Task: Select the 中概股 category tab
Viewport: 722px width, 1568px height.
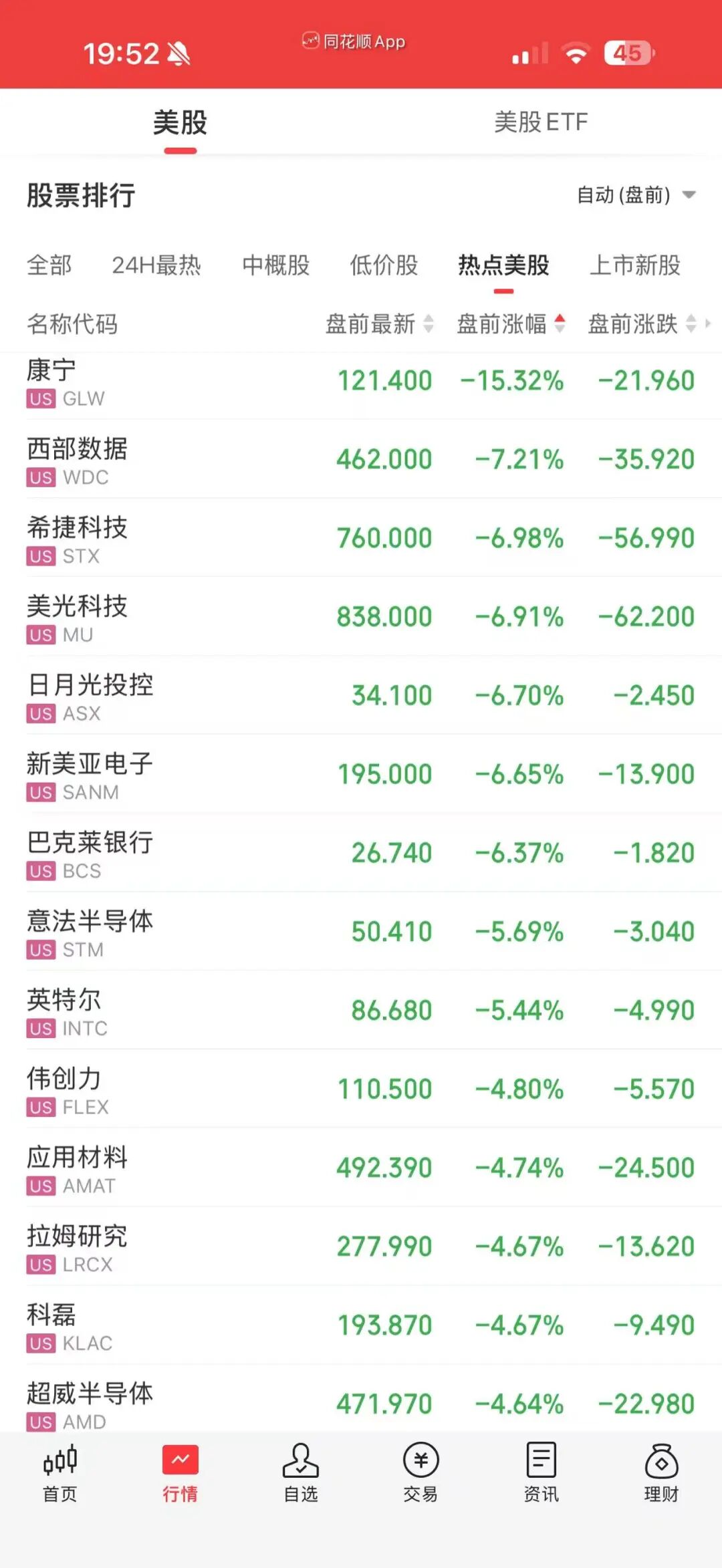Action: pyautogui.click(x=276, y=265)
